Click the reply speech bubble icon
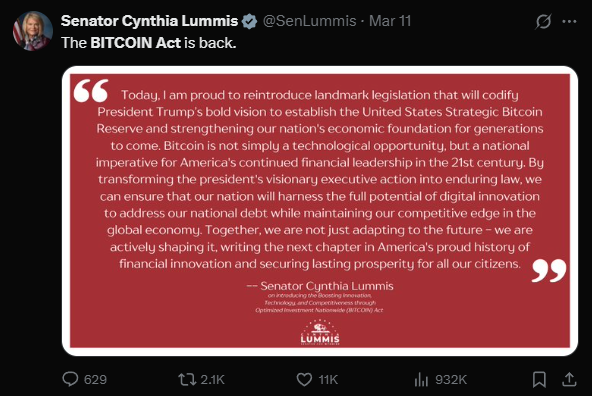 [70, 379]
